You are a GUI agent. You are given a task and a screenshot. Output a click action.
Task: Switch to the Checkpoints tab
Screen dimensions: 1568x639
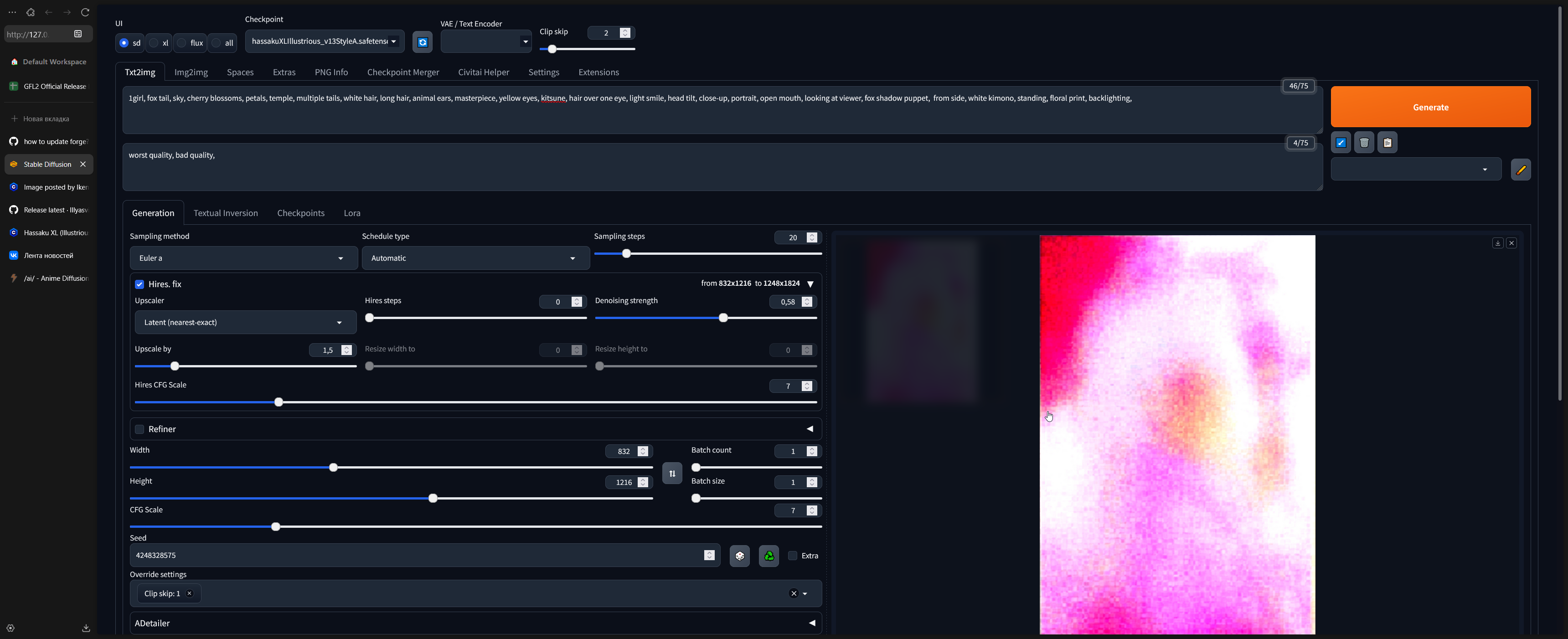click(301, 213)
